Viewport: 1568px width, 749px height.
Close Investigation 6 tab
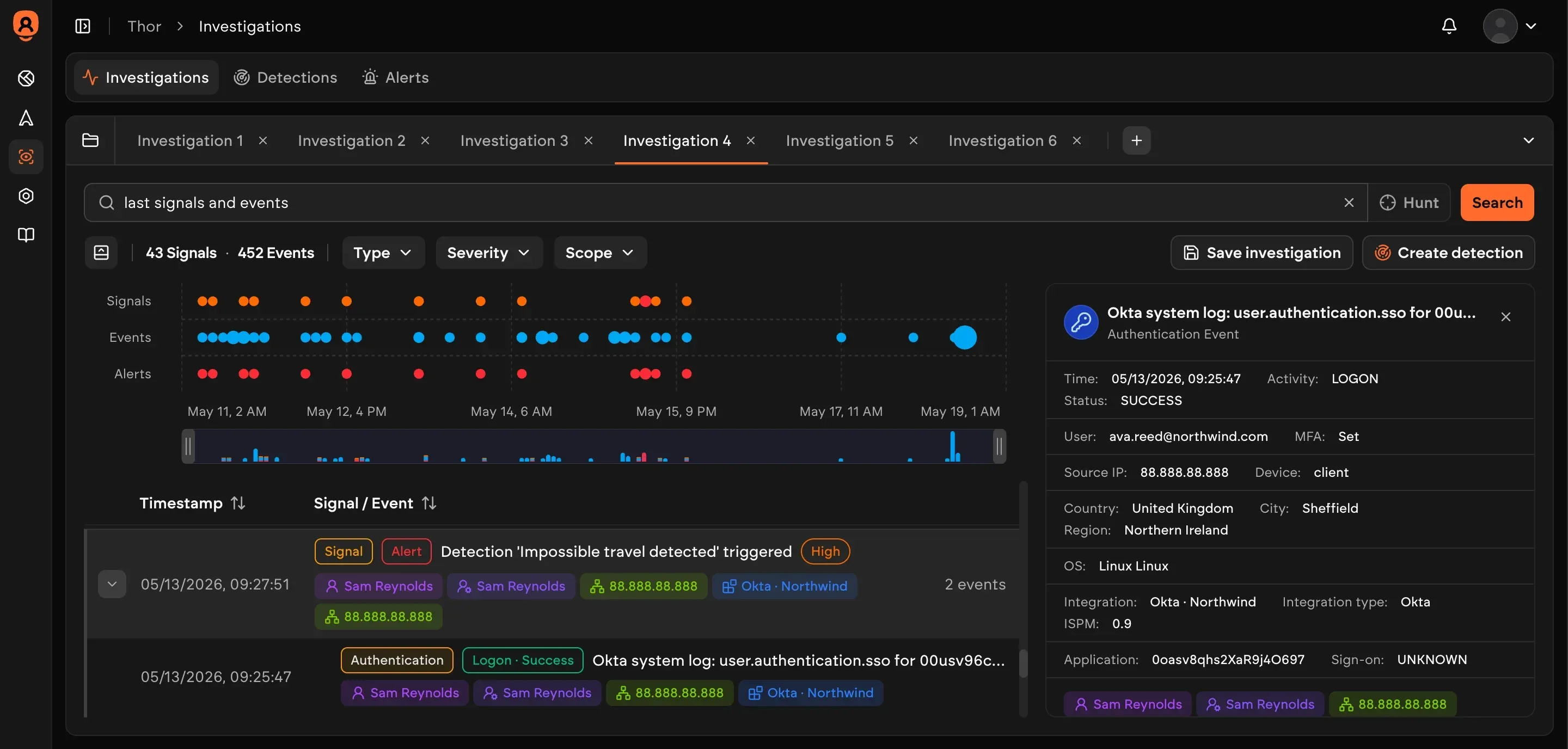[x=1077, y=140]
